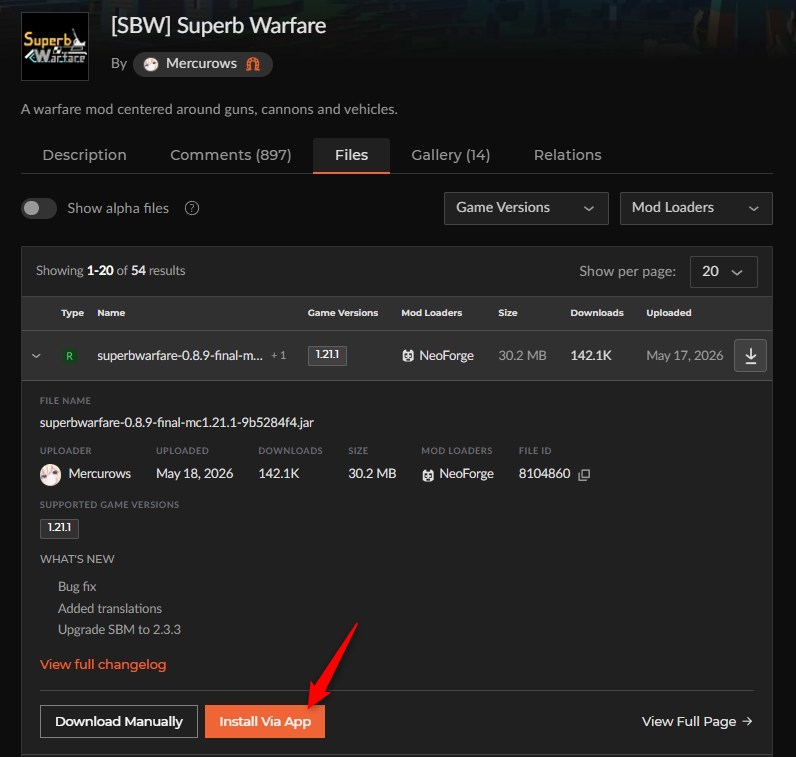Click the +1 additional files indicator
The image size is (796, 757).
[x=279, y=355]
